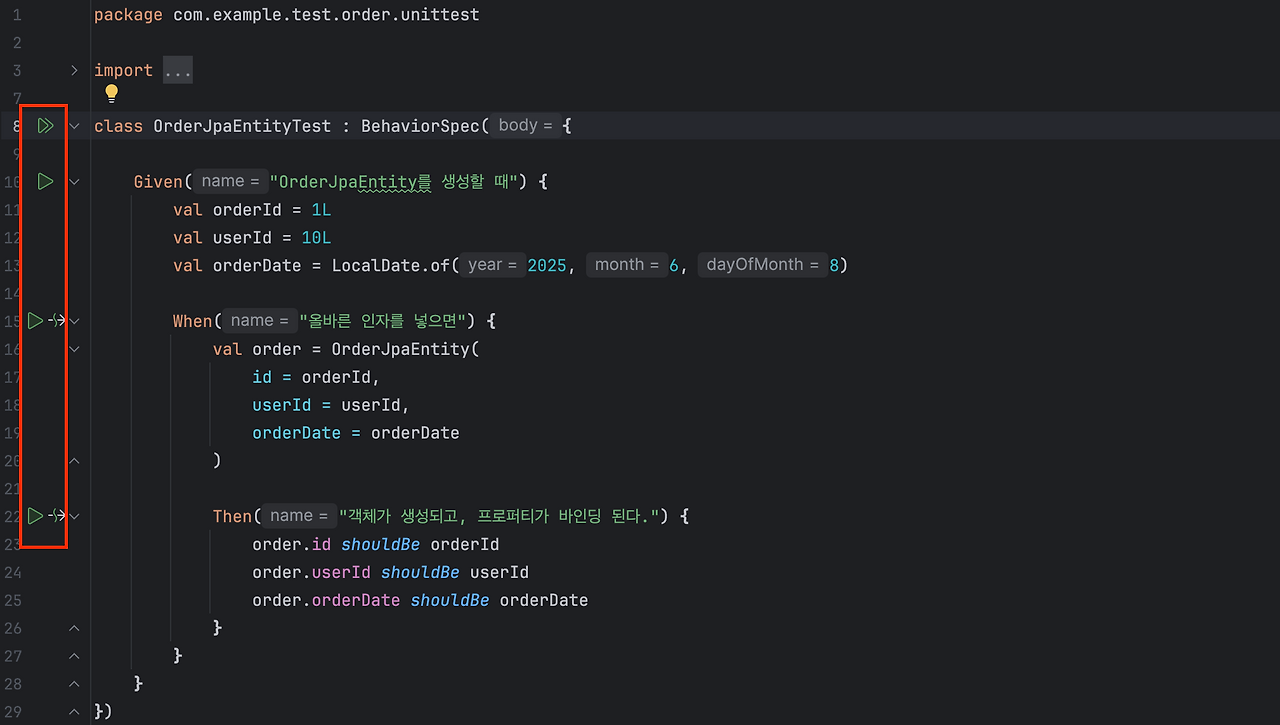Image resolution: width=1280 pixels, height=725 pixels.
Task: Click the 'dayOfMonth =' inlay hint
Action: click(762, 265)
